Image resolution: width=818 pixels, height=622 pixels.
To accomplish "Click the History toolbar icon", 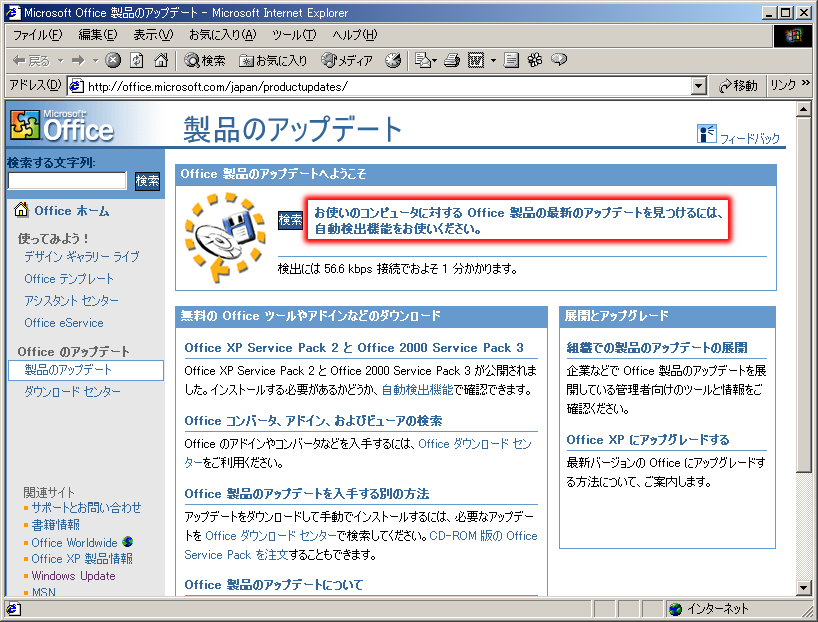I will [x=393, y=61].
